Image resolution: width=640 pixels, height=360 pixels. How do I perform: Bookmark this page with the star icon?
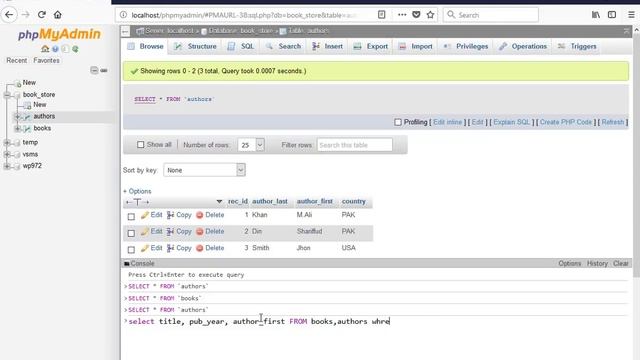click(x=430, y=15)
